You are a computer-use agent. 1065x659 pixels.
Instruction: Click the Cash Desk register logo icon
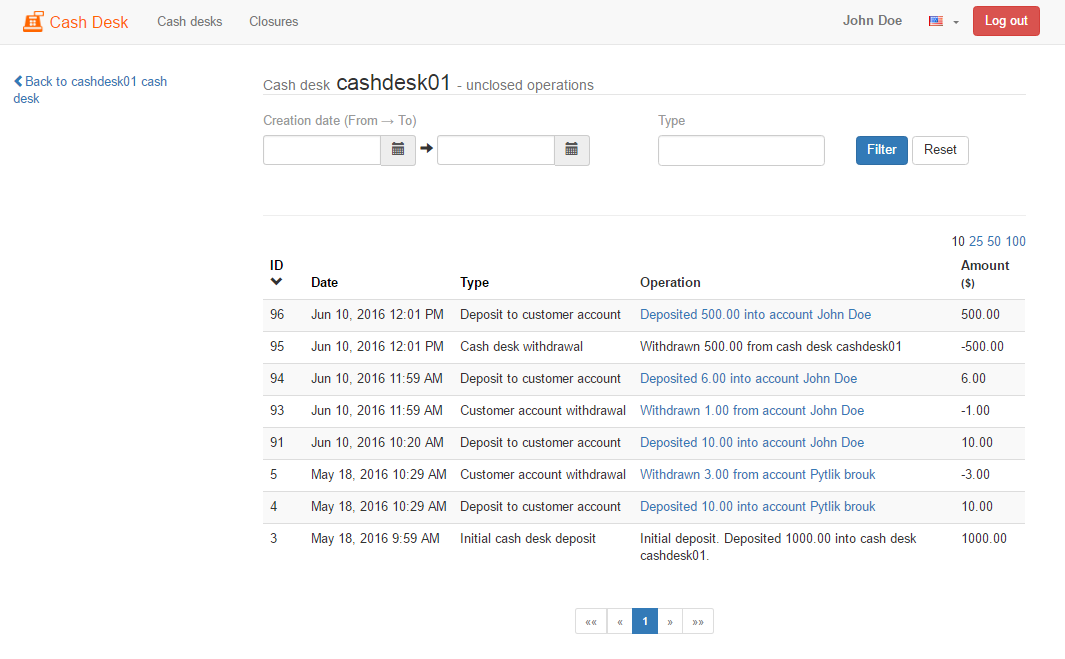pos(33,21)
